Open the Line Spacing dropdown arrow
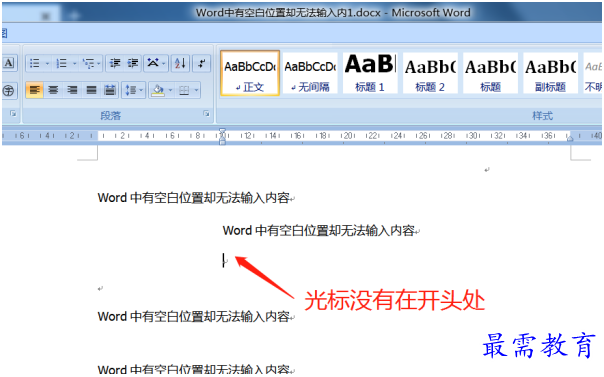 tap(141, 90)
